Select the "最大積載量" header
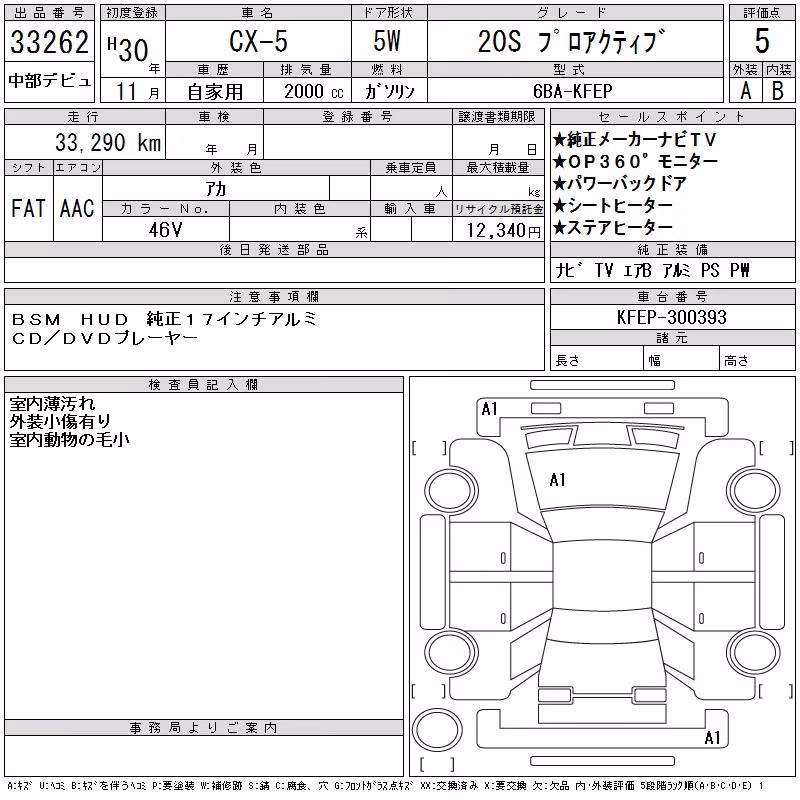 pyautogui.click(x=497, y=167)
